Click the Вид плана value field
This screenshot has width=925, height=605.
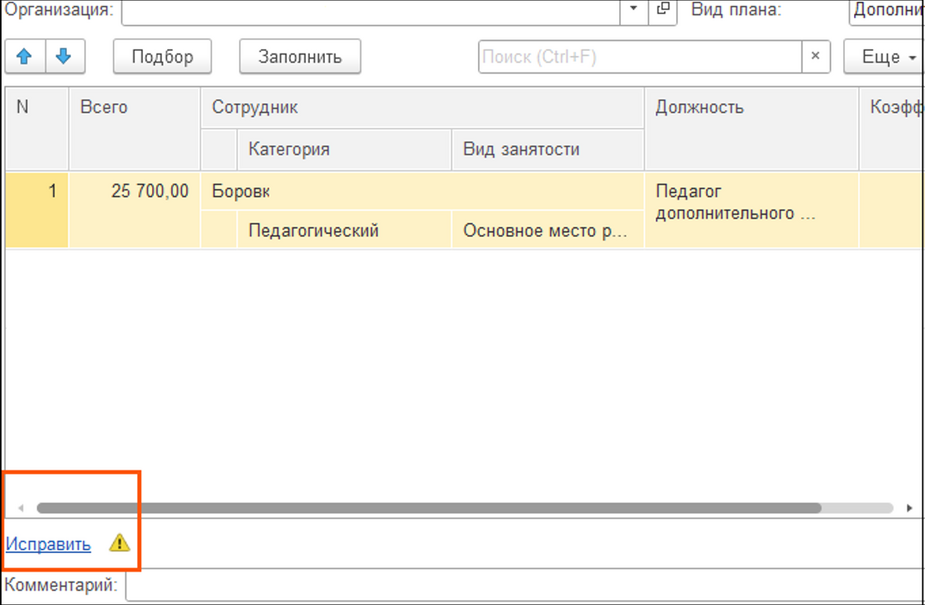coord(886,10)
